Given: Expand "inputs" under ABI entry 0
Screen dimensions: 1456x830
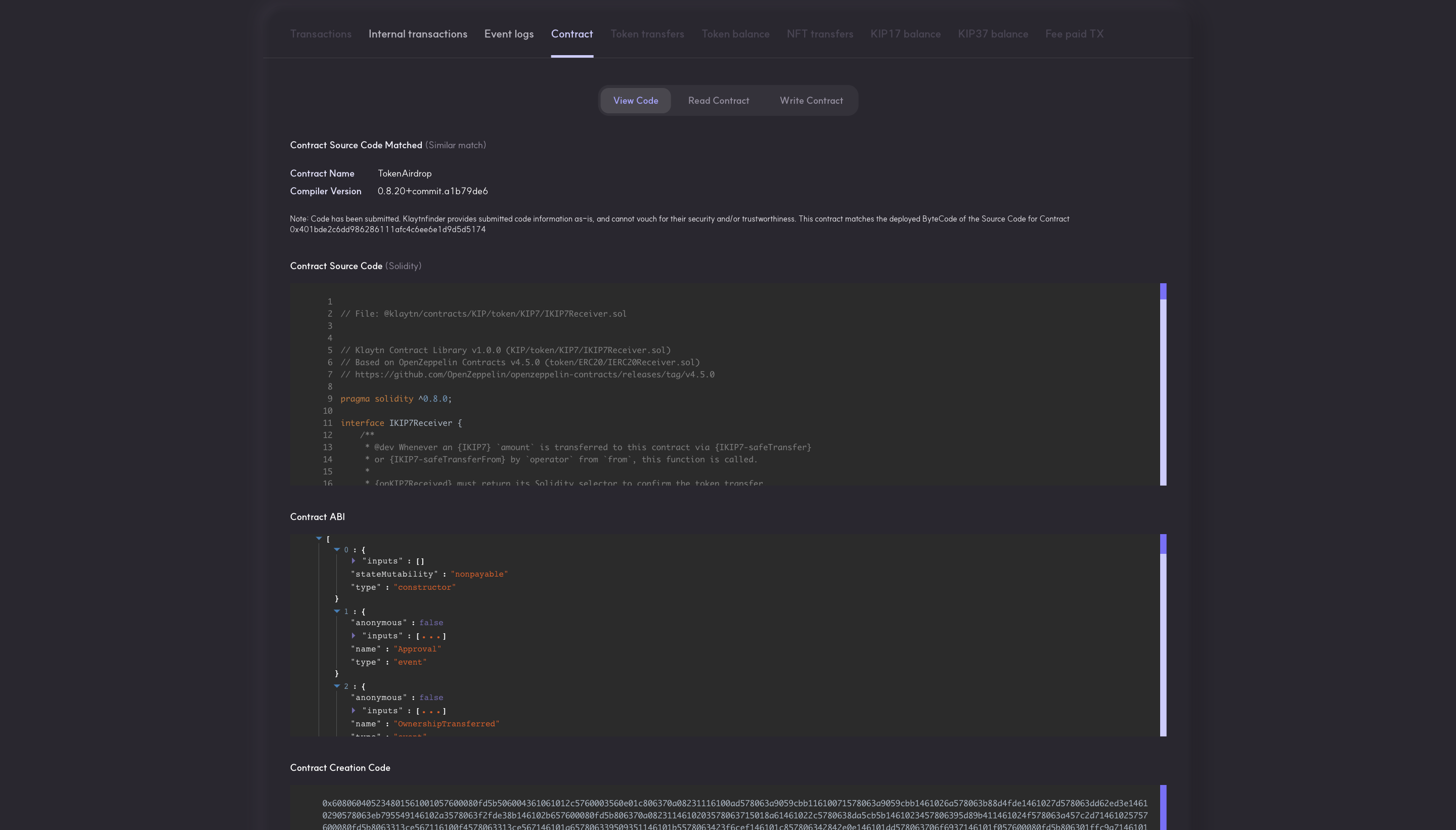Looking at the screenshot, I should pyautogui.click(x=354, y=561).
